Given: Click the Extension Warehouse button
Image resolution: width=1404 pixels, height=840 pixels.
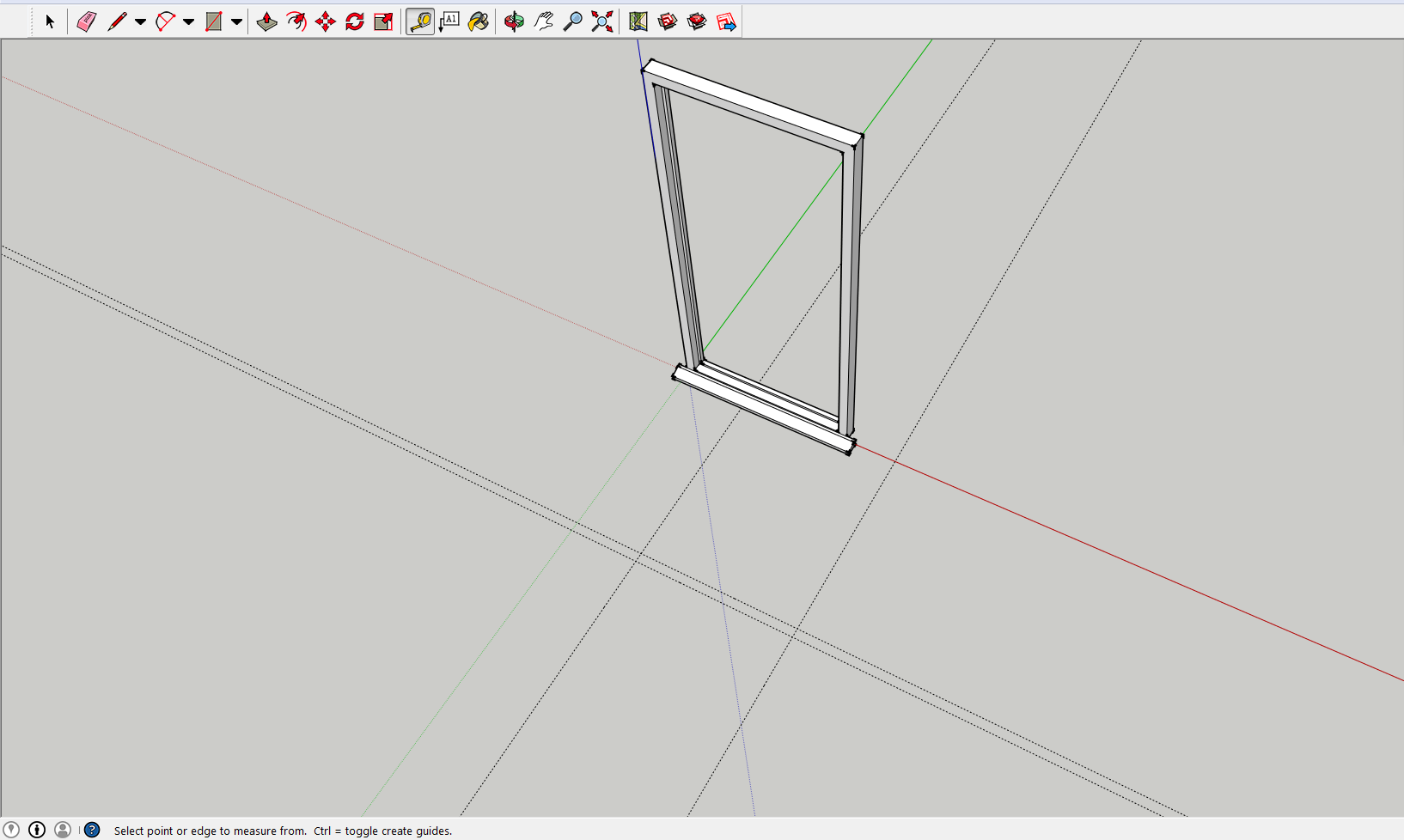Looking at the screenshot, I should [x=697, y=22].
